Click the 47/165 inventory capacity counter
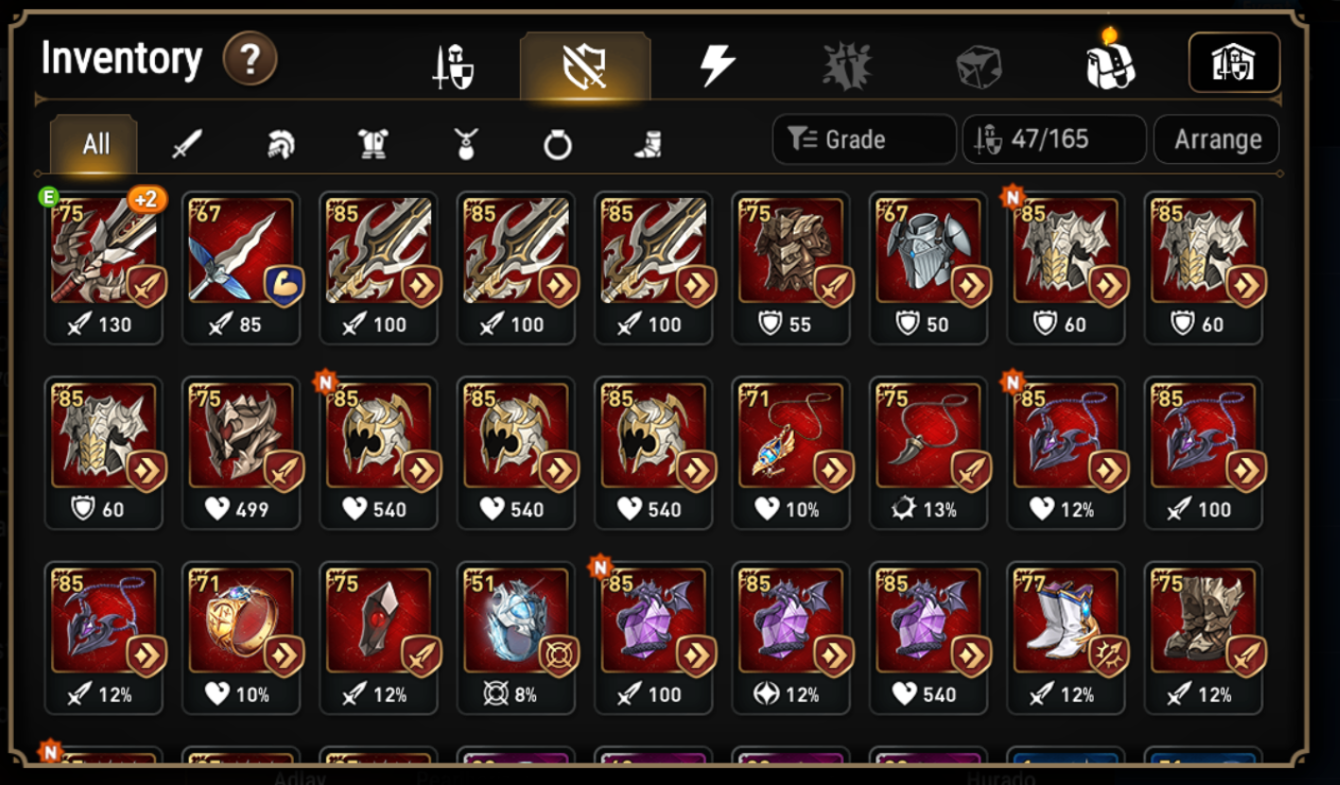 1054,139
